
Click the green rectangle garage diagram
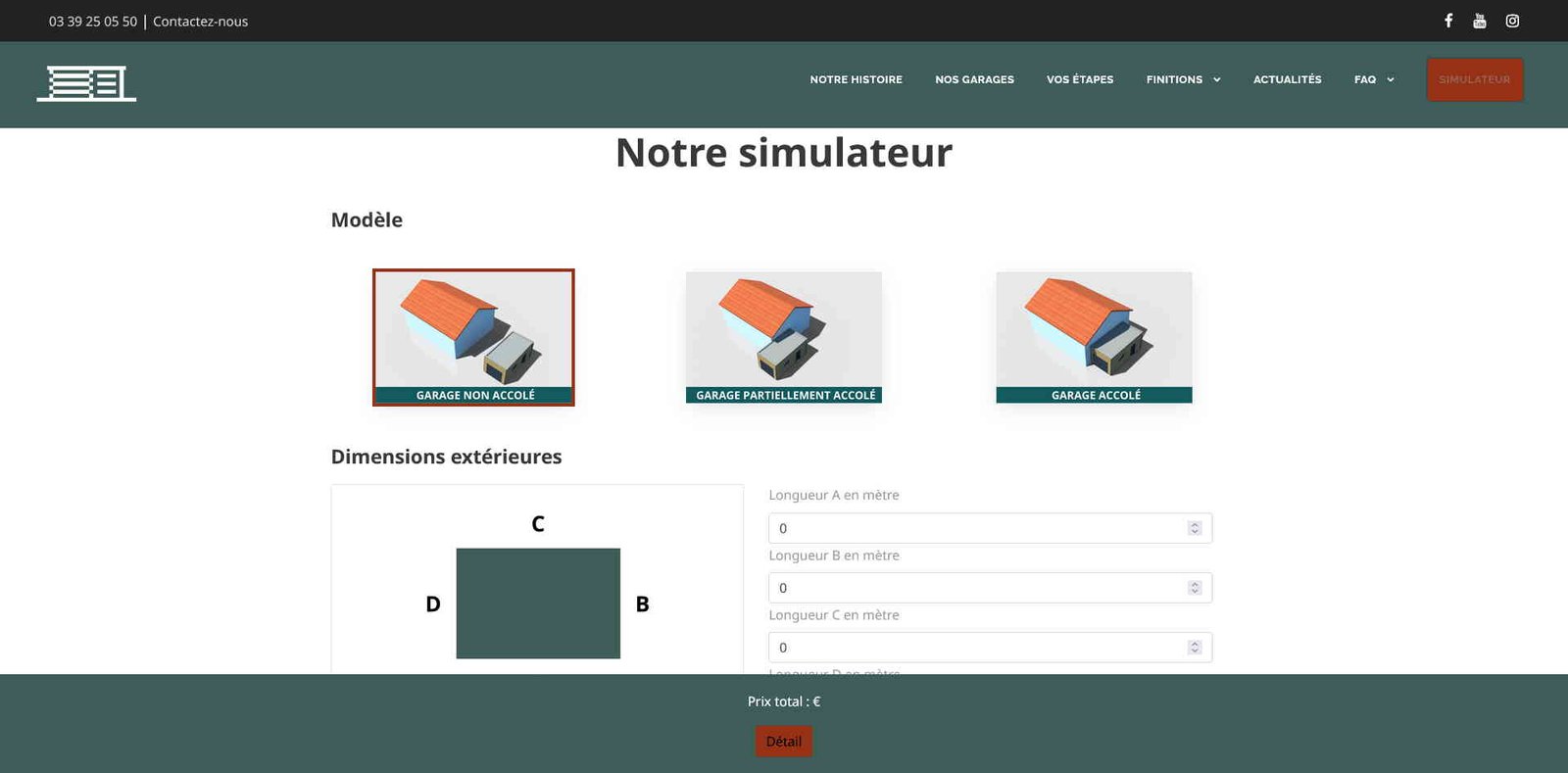pyautogui.click(x=538, y=604)
